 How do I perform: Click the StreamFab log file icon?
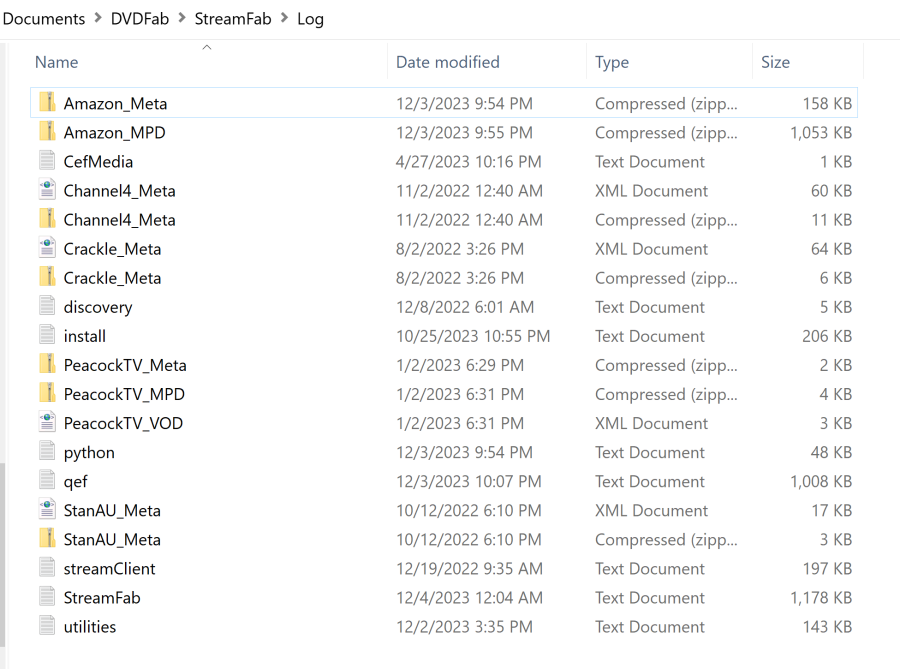click(x=47, y=597)
